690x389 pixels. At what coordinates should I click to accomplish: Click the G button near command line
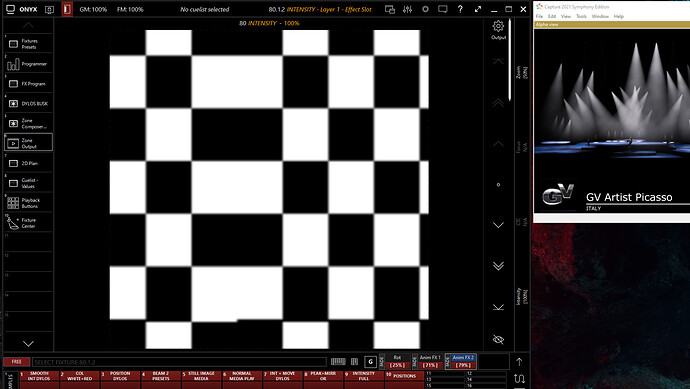371,362
